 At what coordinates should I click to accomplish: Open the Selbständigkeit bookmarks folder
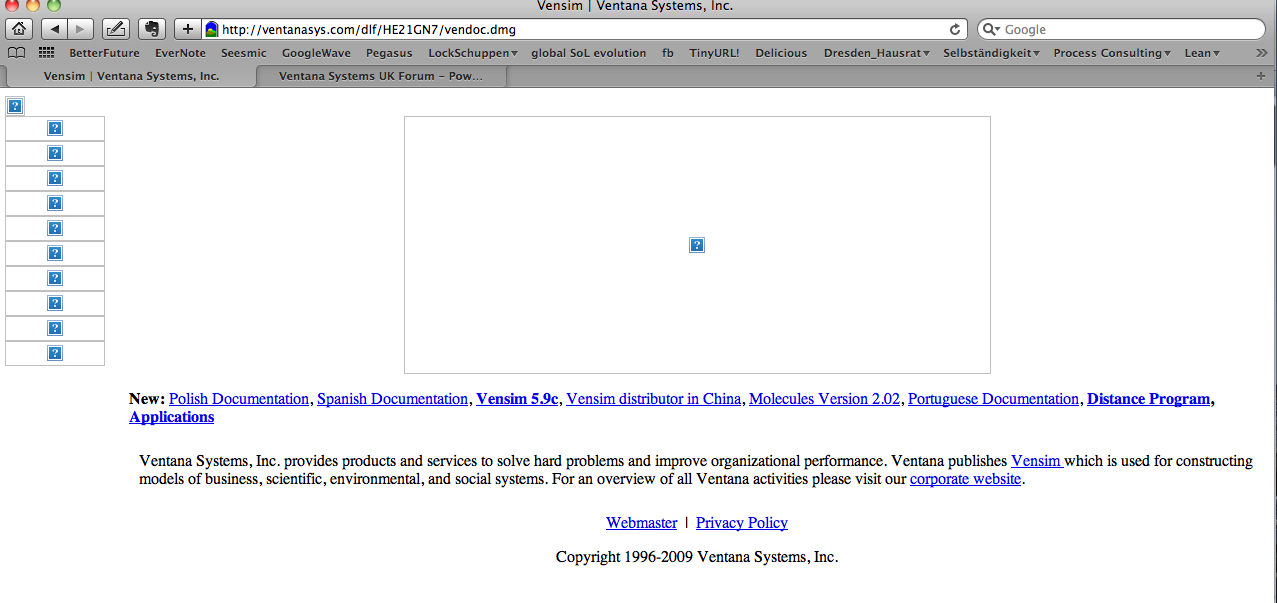[991, 53]
